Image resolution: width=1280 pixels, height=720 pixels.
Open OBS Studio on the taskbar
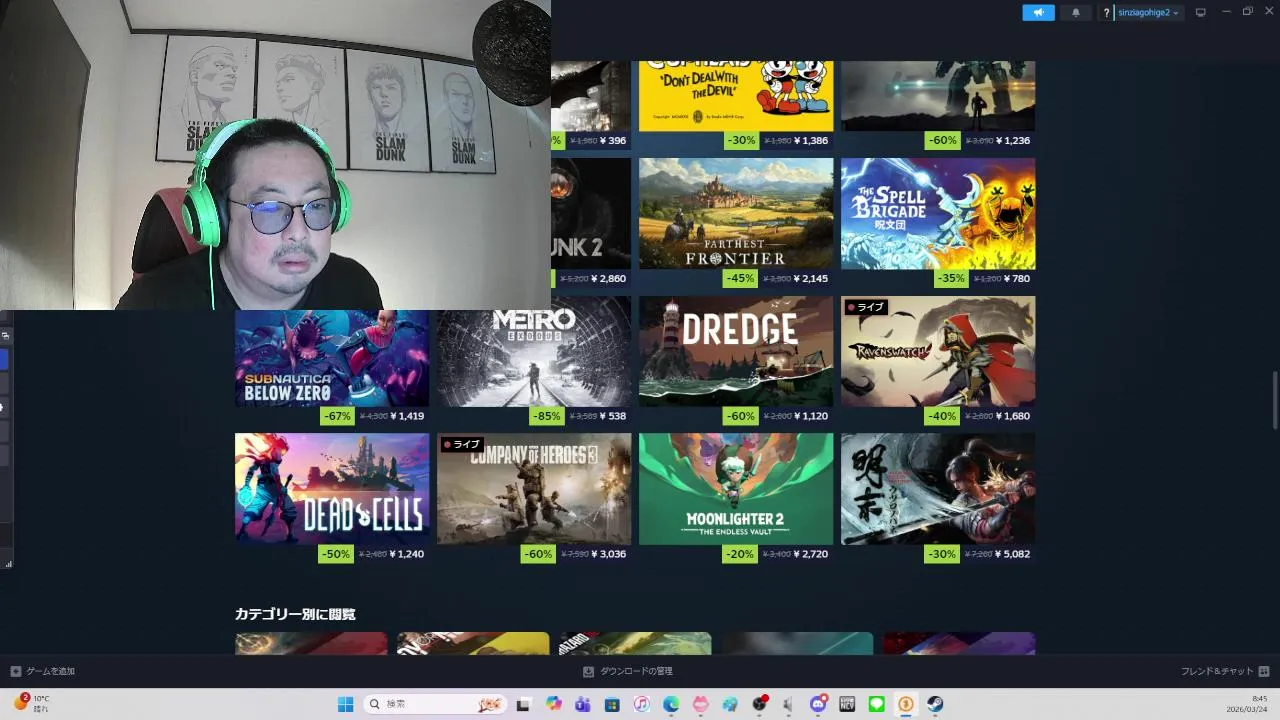tap(760, 704)
